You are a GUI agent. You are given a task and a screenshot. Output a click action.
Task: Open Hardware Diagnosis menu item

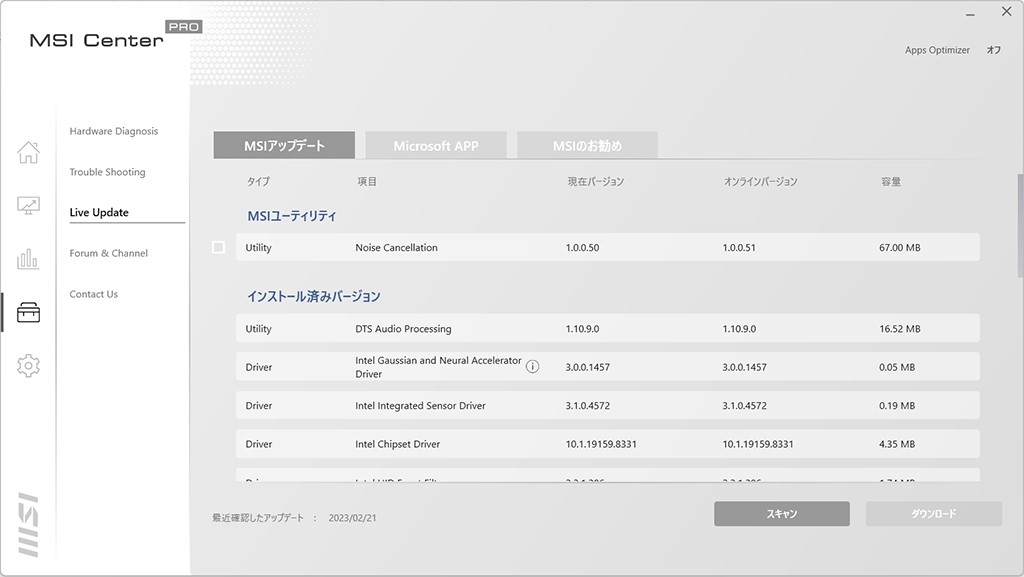[114, 131]
